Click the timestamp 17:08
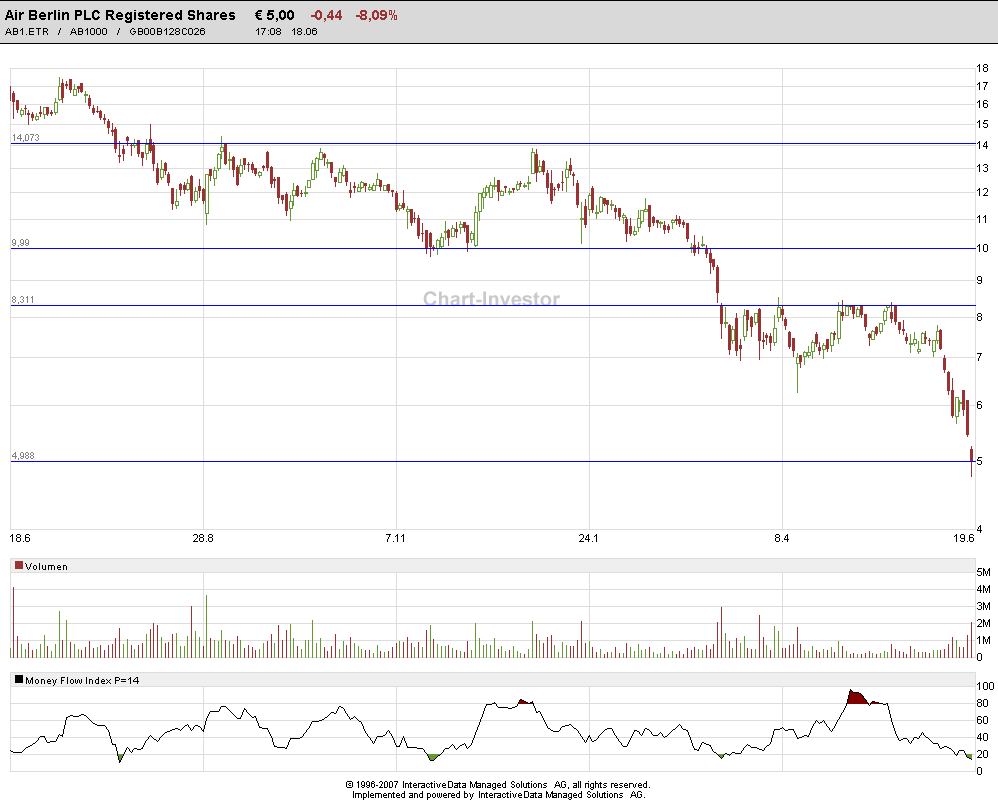 tap(268, 32)
